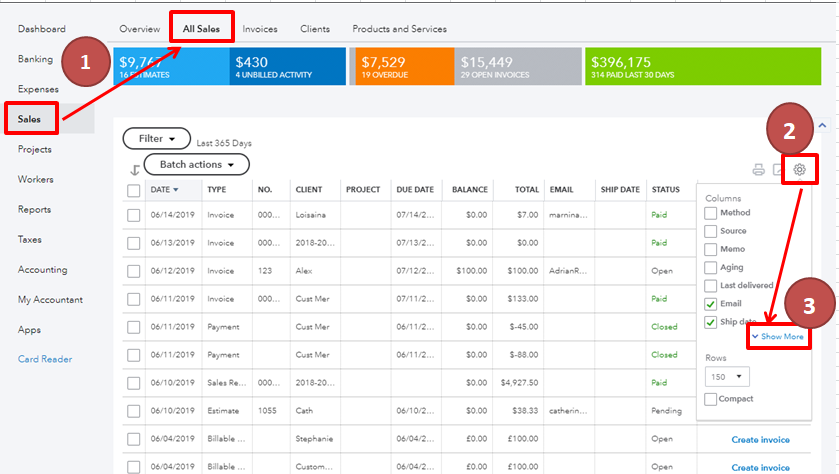Open Expenses in the sidebar
Viewport: 839px width, 474px height.
[x=38, y=89]
